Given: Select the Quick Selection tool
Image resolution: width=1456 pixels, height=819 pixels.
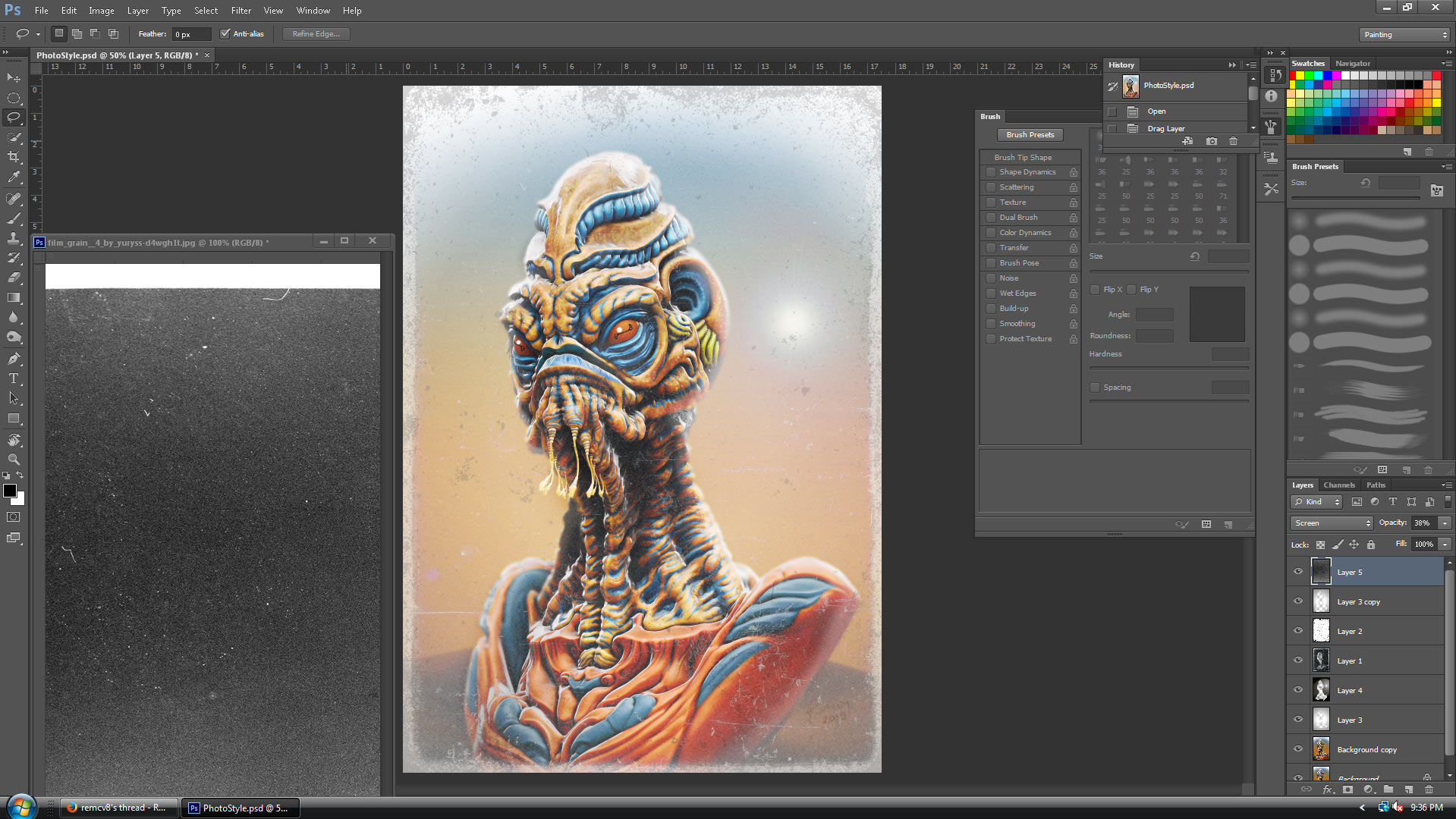Looking at the screenshot, I should [14, 137].
